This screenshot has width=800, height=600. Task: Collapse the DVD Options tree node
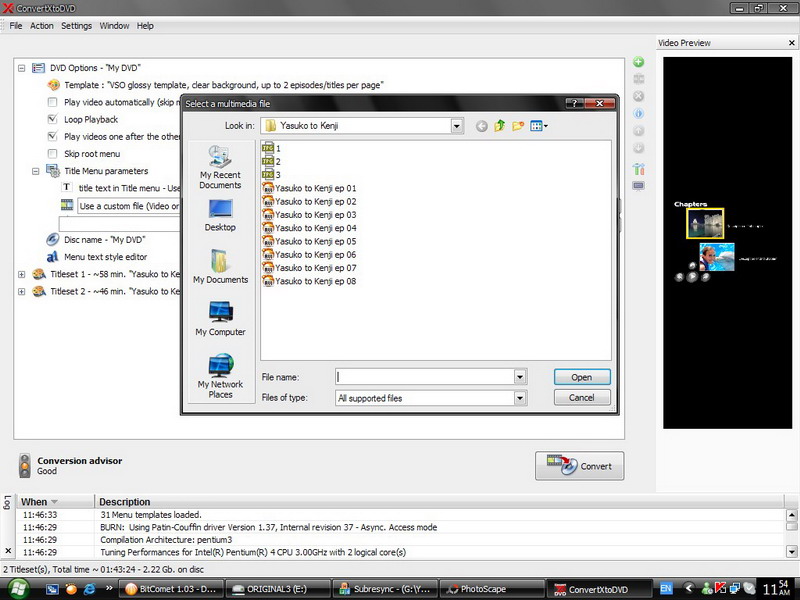click(21, 68)
